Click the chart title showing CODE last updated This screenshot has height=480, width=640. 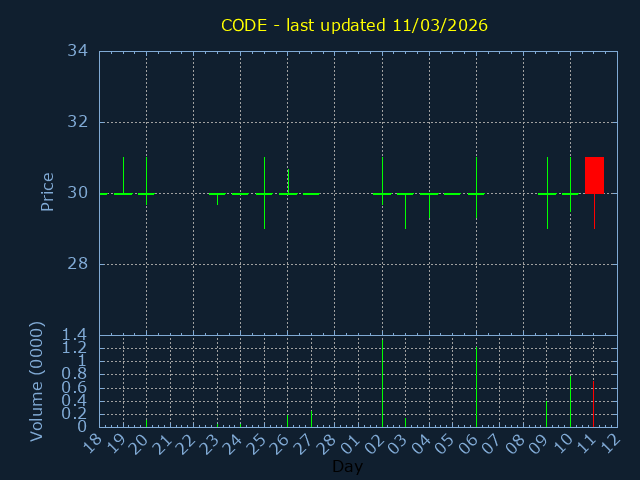pyautogui.click(x=354, y=25)
